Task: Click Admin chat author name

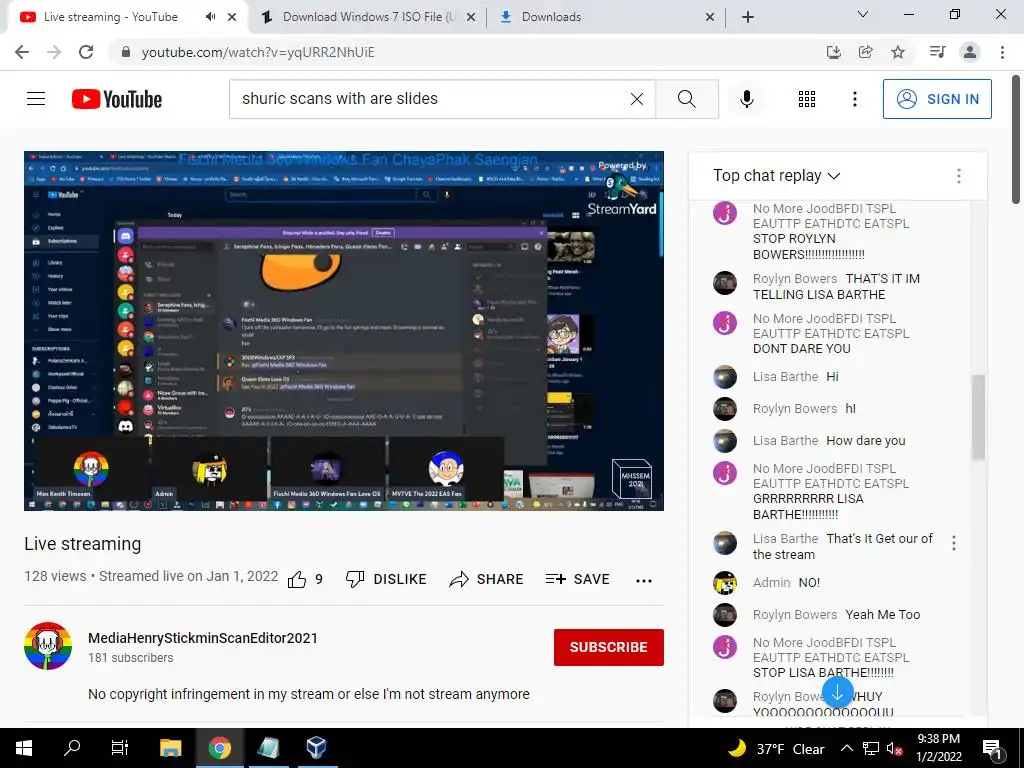Action: point(771,583)
